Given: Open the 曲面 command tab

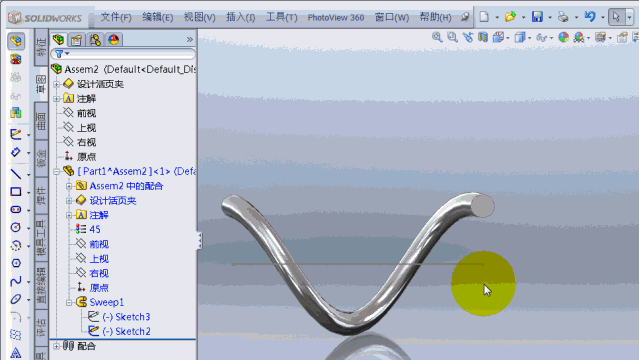Looking at the screenshot, I should coord(41,121).
